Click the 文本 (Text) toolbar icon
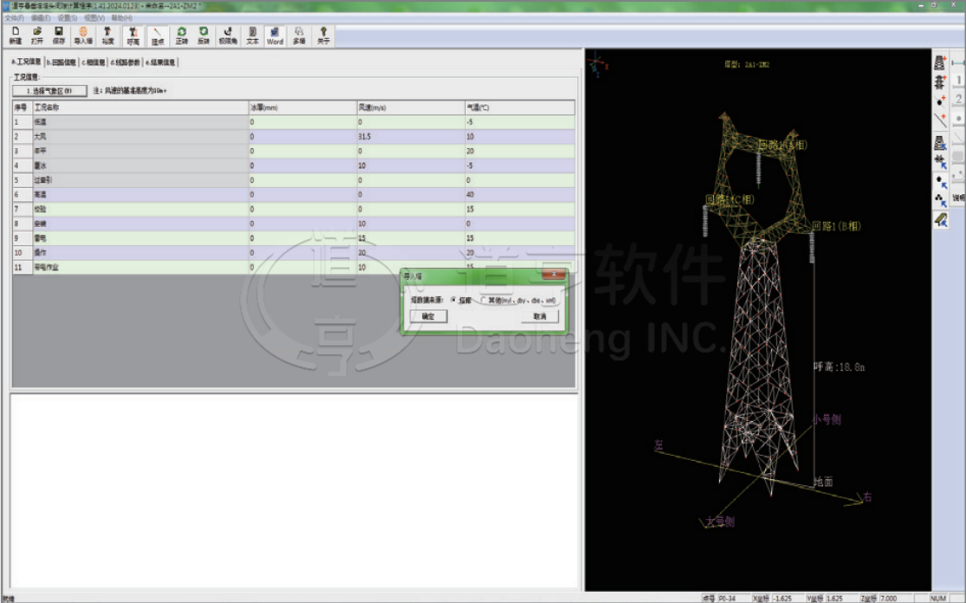Viewport: 966px width, 603px height. click(252, 35)
